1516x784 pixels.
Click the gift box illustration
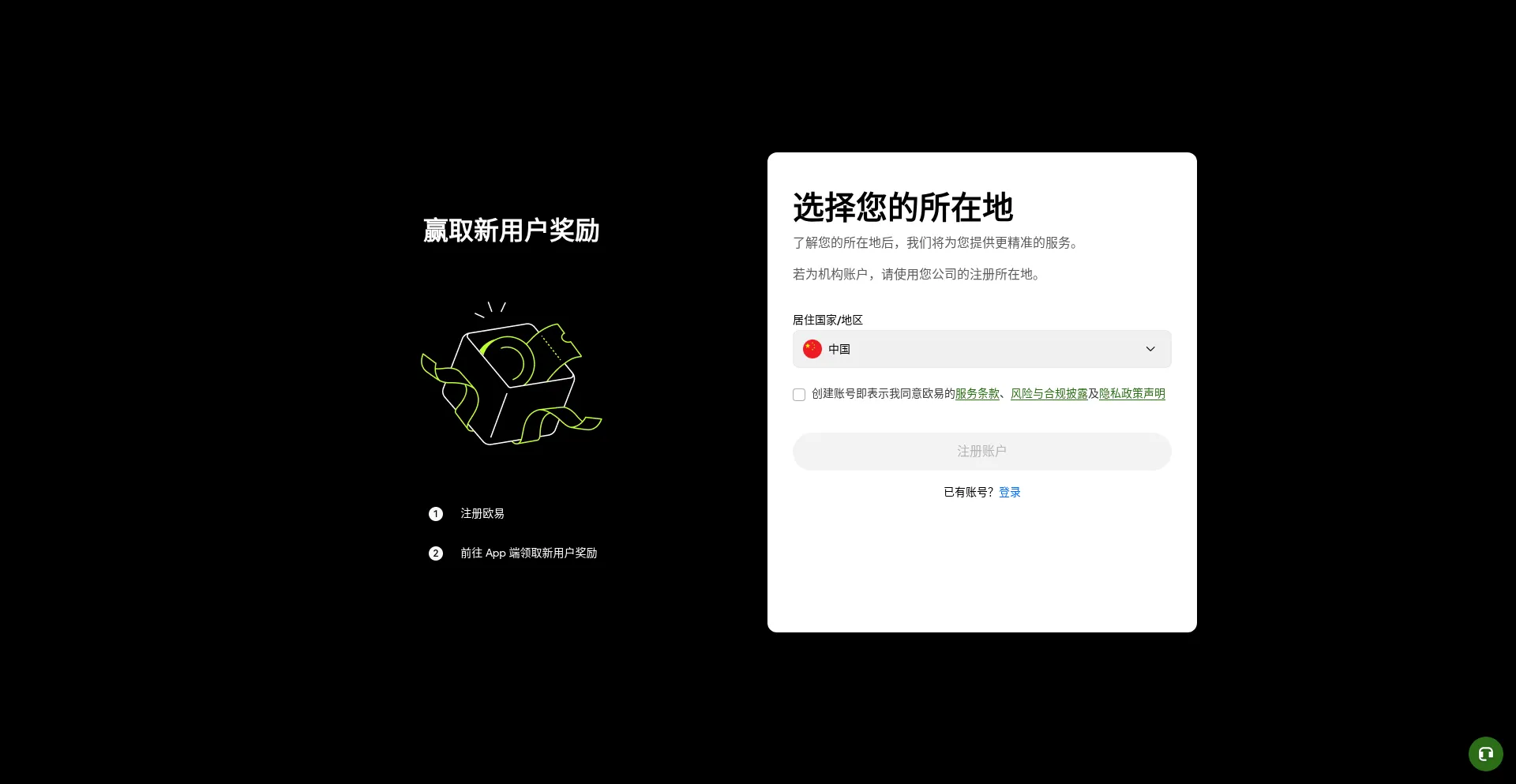(x=511, y=373)
